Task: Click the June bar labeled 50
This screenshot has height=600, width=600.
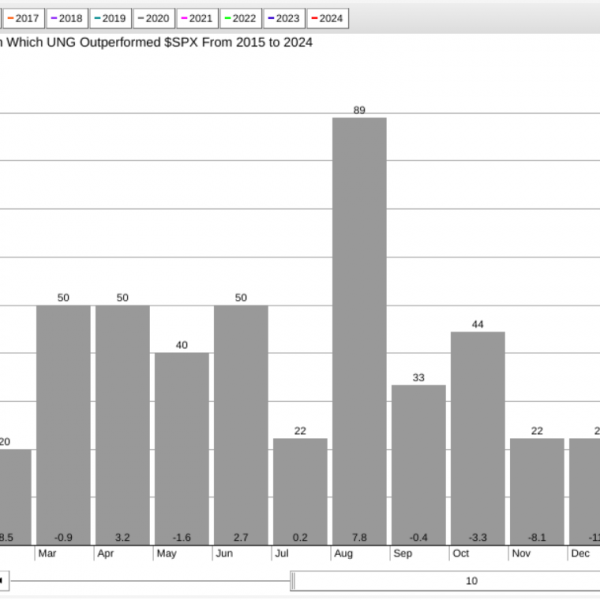Action: pos(241,425)
